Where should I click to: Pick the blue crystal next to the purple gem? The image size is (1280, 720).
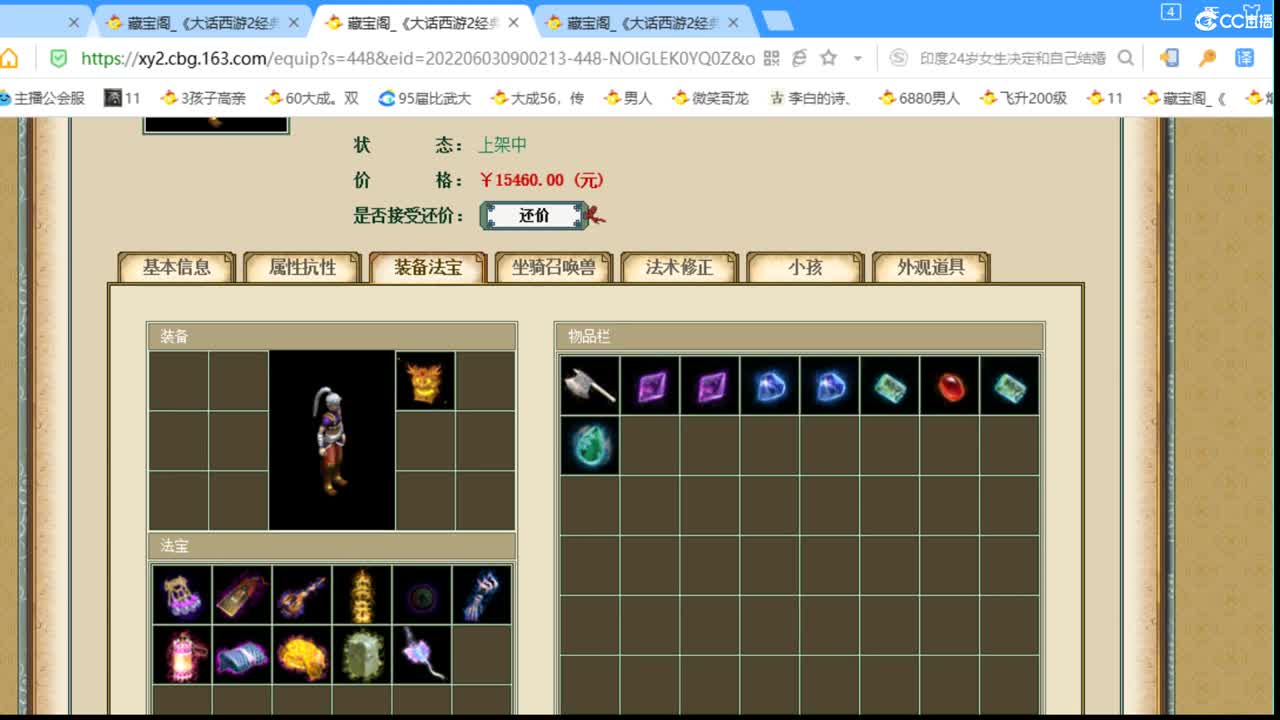pyautogui.click(x=770, y=385)
